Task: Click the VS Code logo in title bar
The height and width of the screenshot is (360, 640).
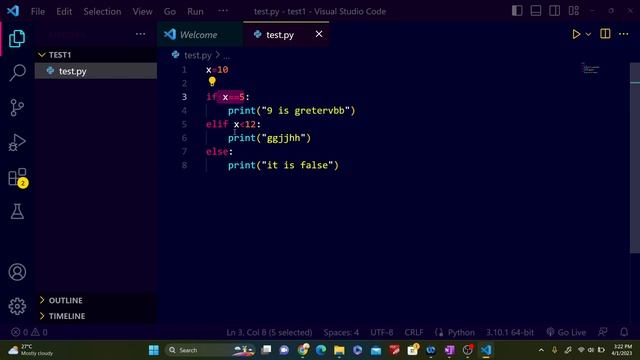Action: pyautogui.click(x=13, y=11)
